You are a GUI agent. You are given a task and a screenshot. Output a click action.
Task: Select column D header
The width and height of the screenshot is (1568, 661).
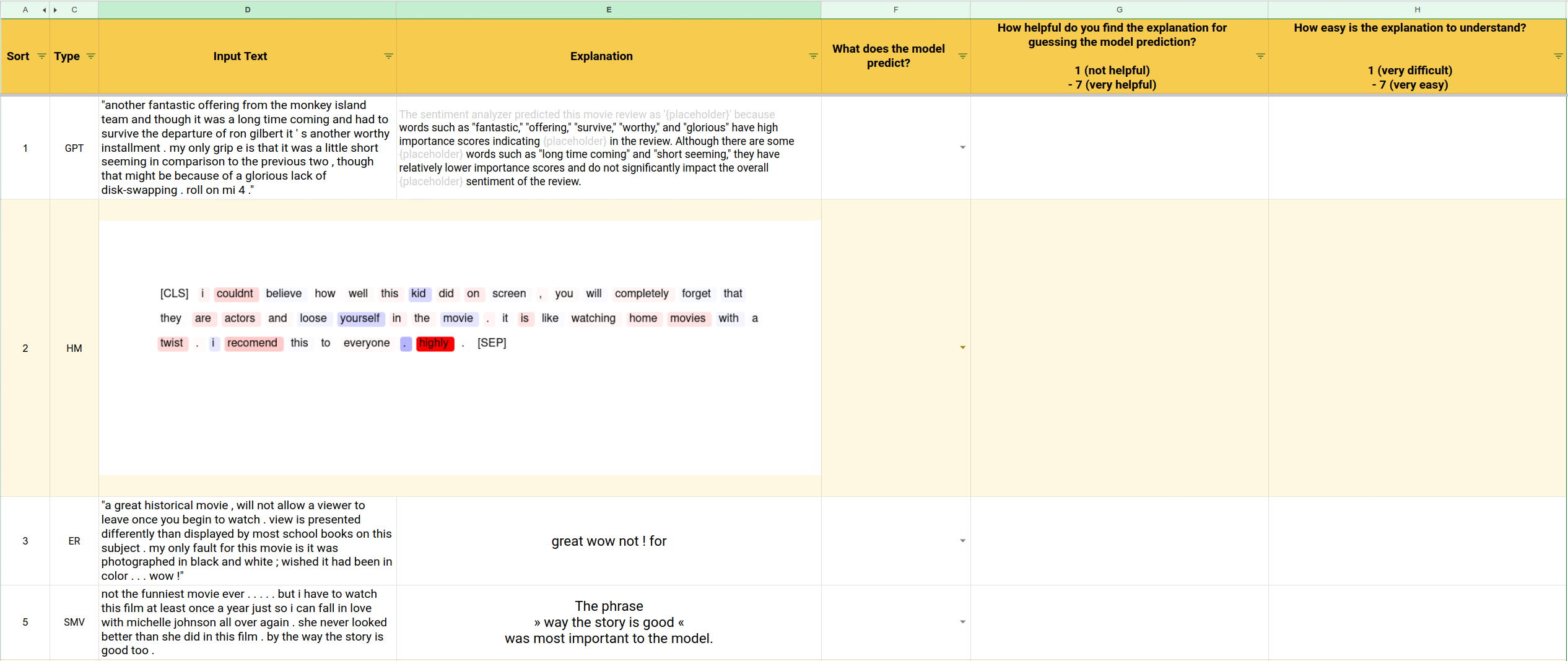(x=248, y=10)
